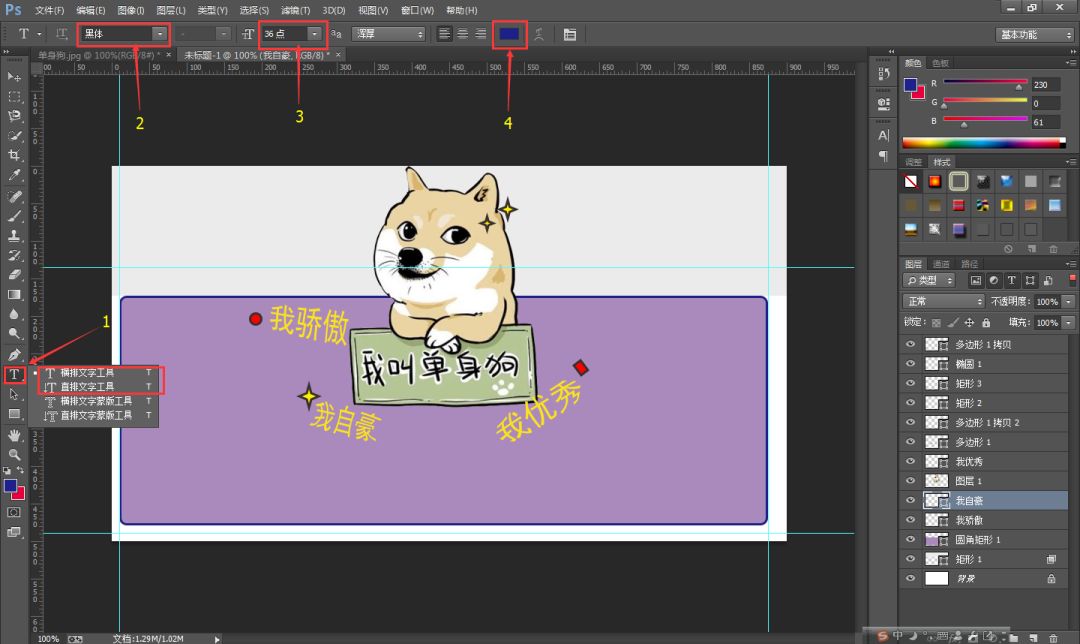1080x644 pixels.
Task: Switch to the 通道 panel tab
Action: (941, 264)
